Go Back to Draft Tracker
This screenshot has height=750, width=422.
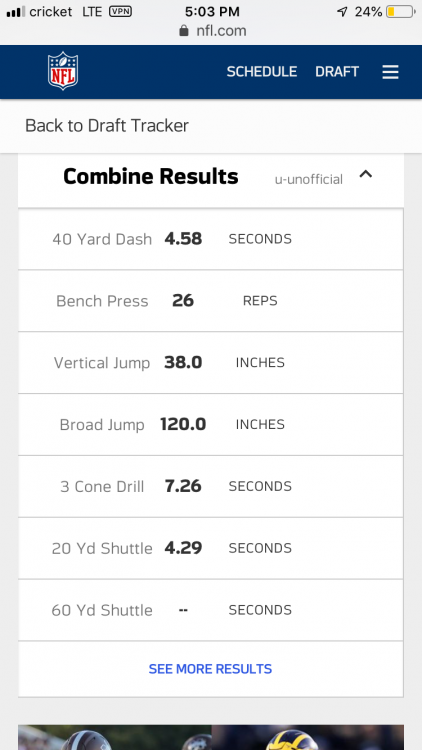pos(107,126)
